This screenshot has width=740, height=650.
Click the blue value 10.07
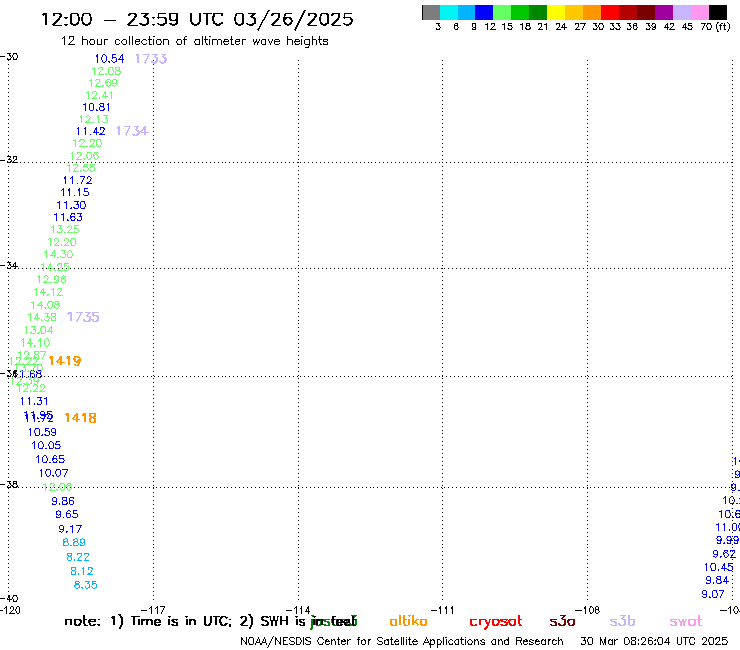pos(53,473)
